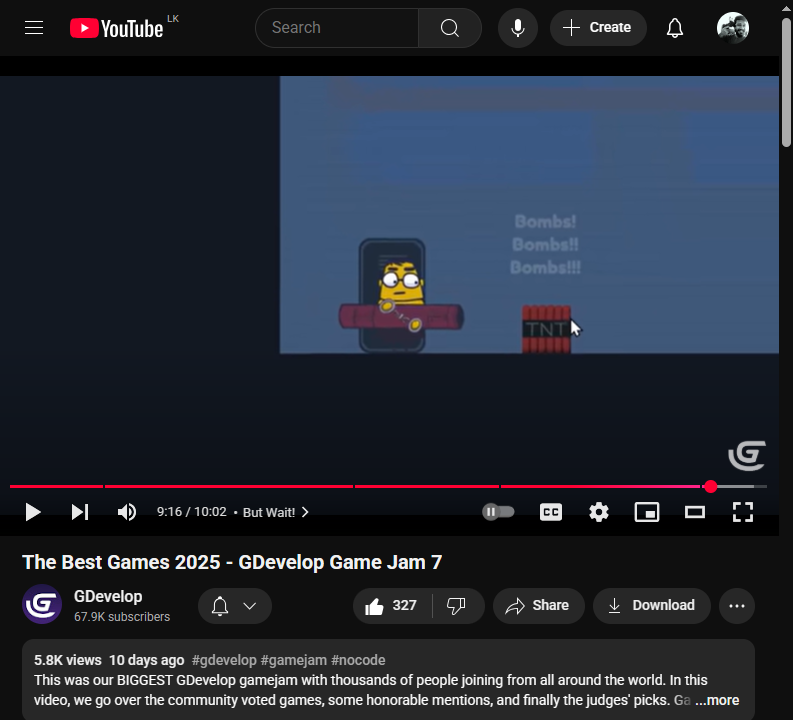Viewport: 793px width, 720px height.
Task: Switch to miniplayer mode
Action: (647, 512)
